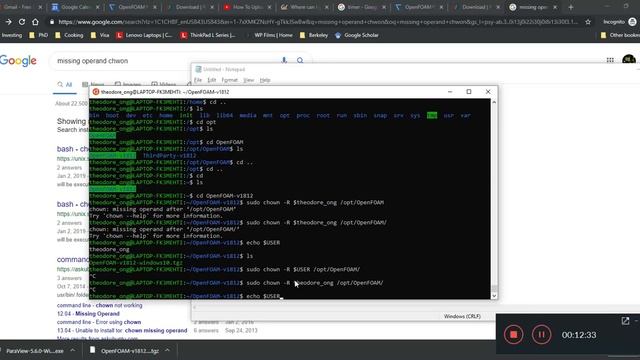640x360 pixels.
Task: Click the Windows (CRLF) status entry
Action: (x=462, y=316)
